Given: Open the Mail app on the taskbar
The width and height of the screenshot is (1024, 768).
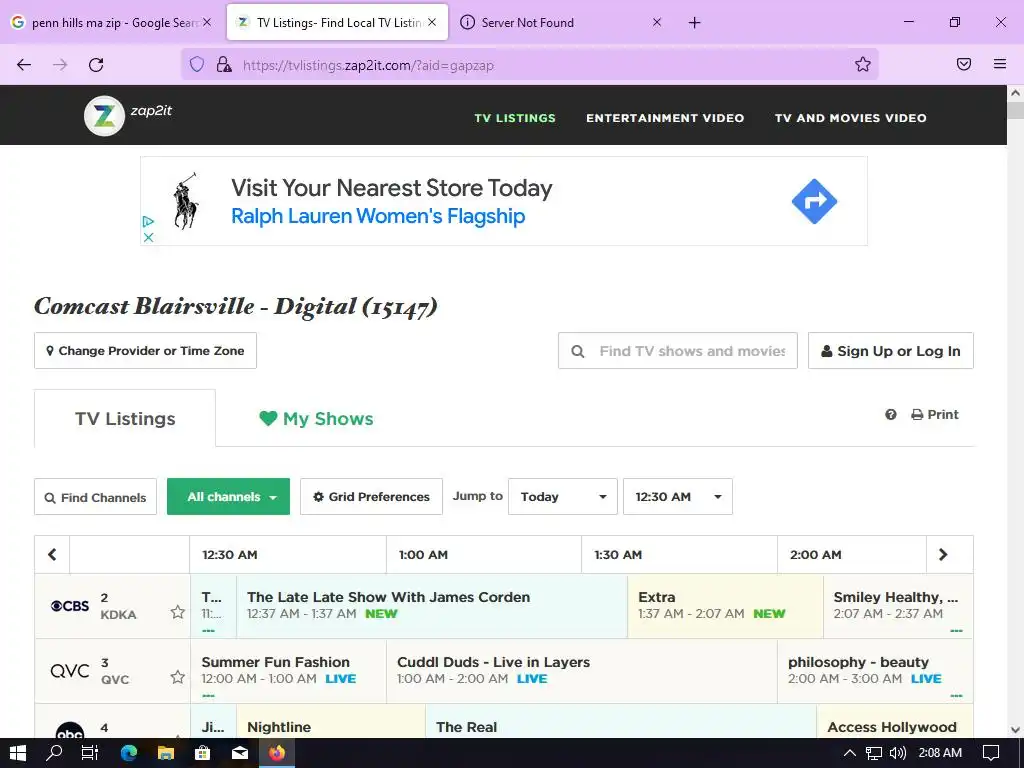Looking at the screenshot, I should click(240, 753).
